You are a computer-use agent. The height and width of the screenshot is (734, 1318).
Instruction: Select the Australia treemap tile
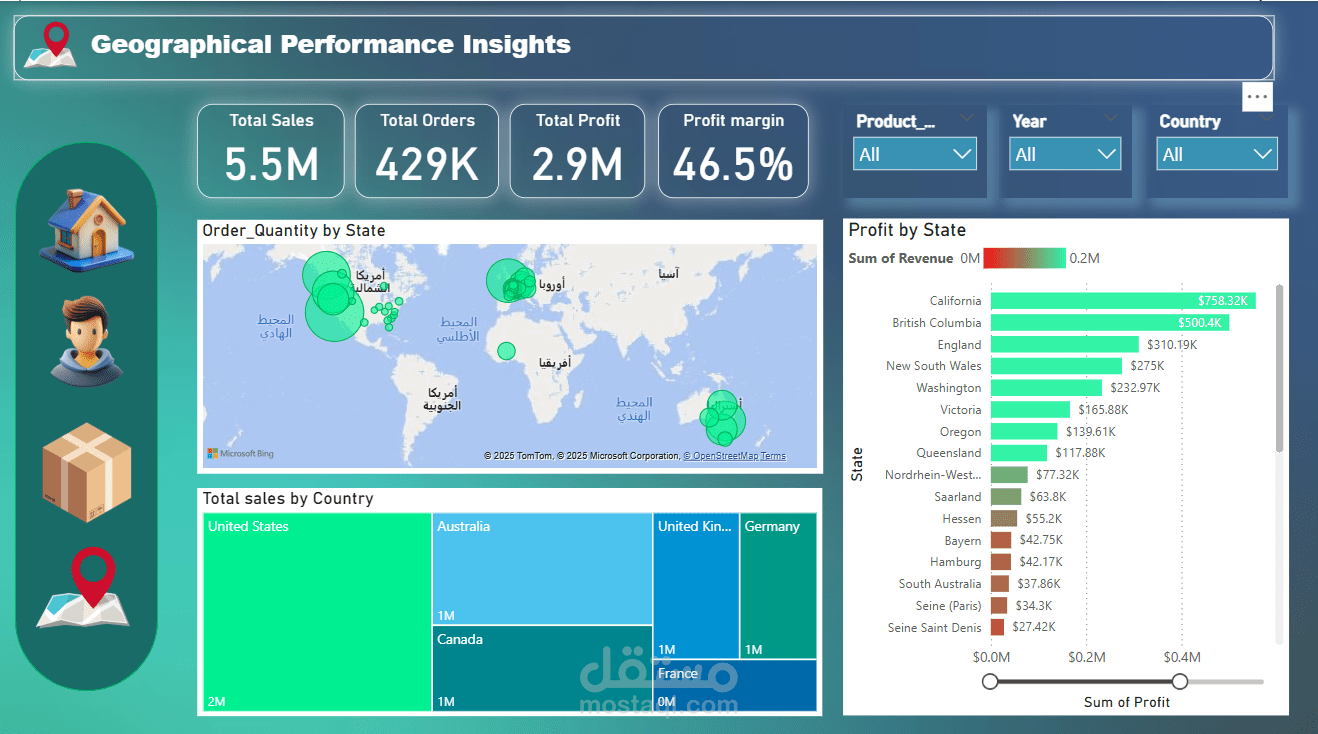tap(543, 569)
